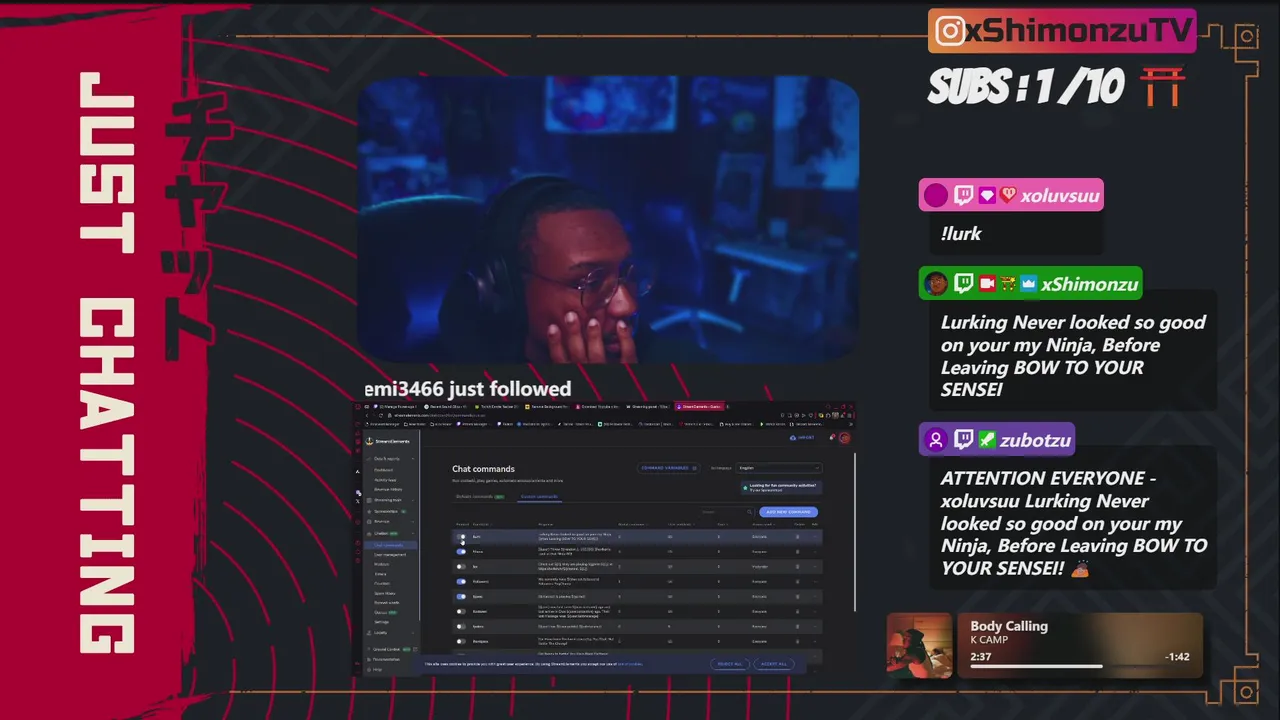
Task: Click trash icon on the Lastseen command row
Action: point(797,611)
